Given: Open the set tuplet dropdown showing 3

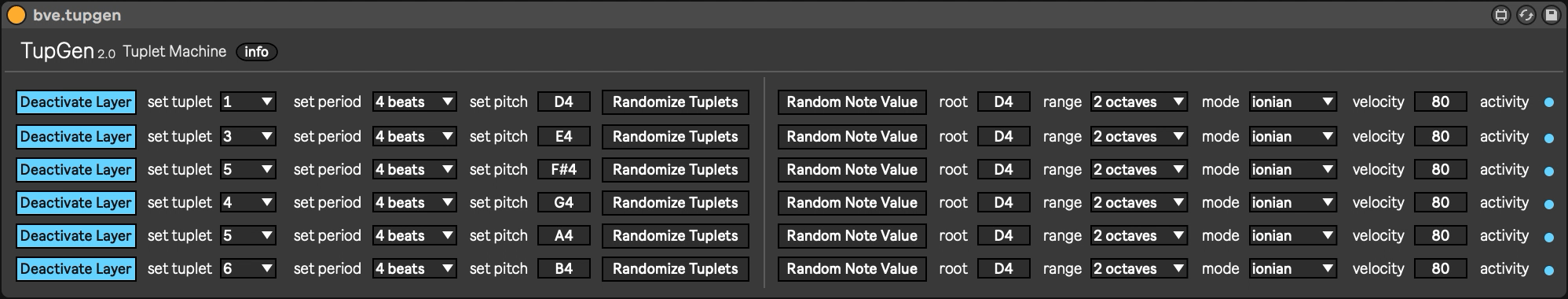Looking at the screenshot, I should click(247, 136).
